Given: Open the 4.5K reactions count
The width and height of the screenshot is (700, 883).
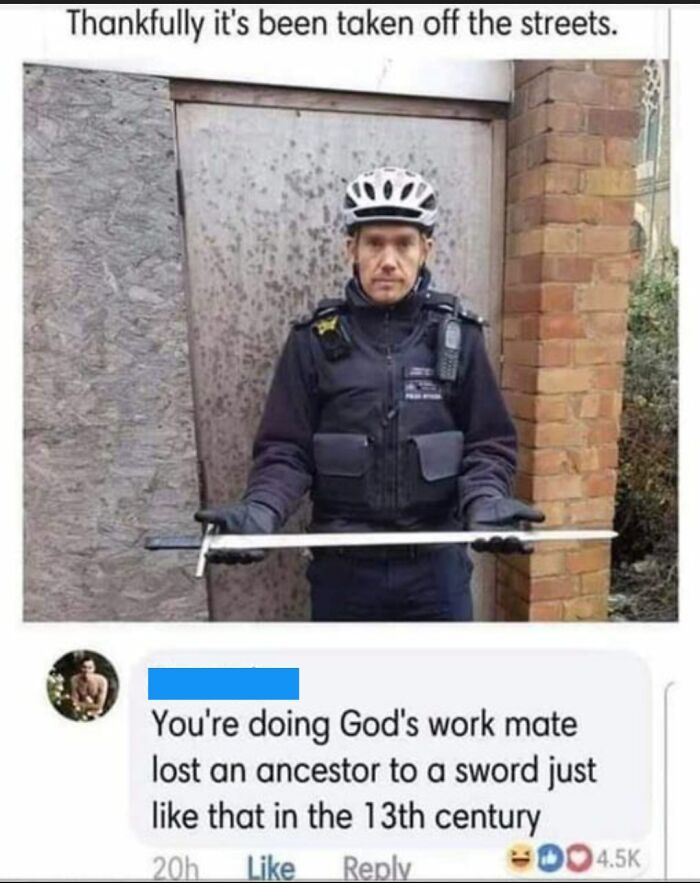Looking at the screenshot, I should pos(617,860).
